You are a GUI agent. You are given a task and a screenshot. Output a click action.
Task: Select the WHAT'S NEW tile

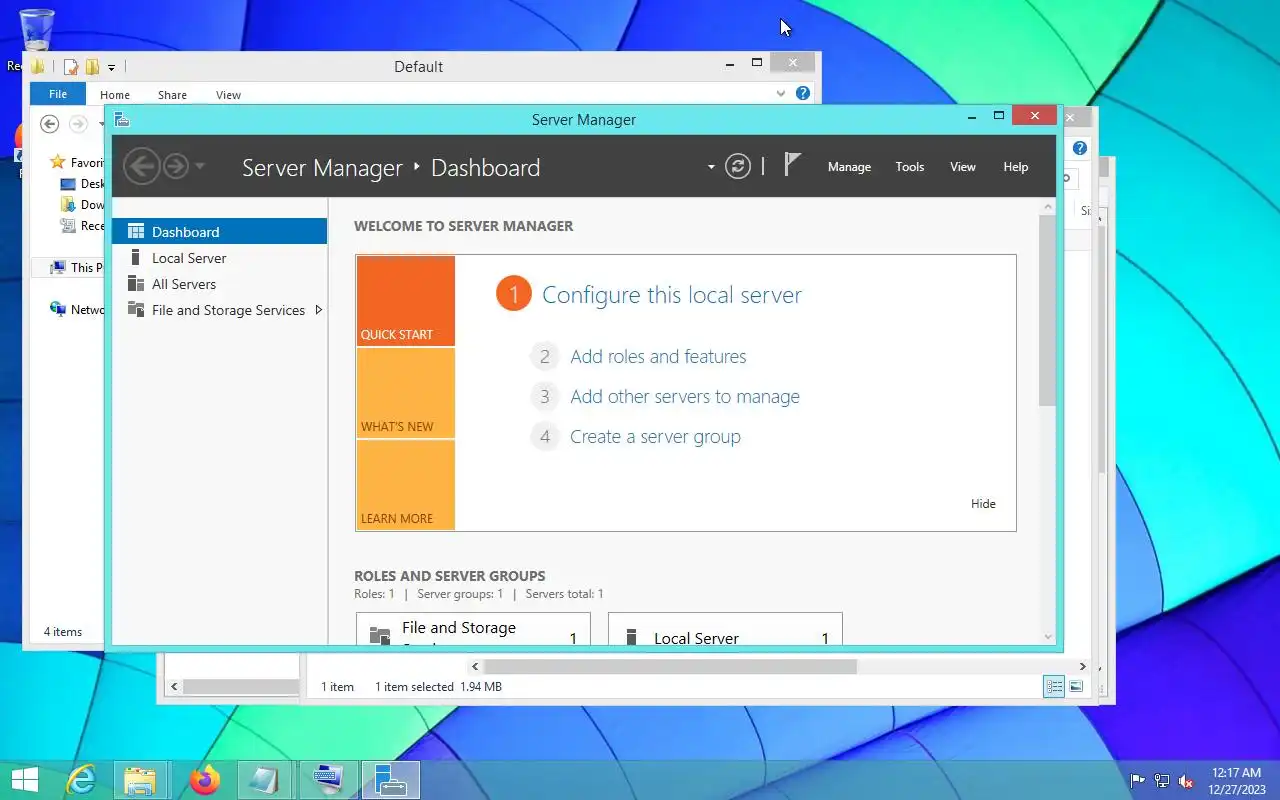click(x=406, y=393)
